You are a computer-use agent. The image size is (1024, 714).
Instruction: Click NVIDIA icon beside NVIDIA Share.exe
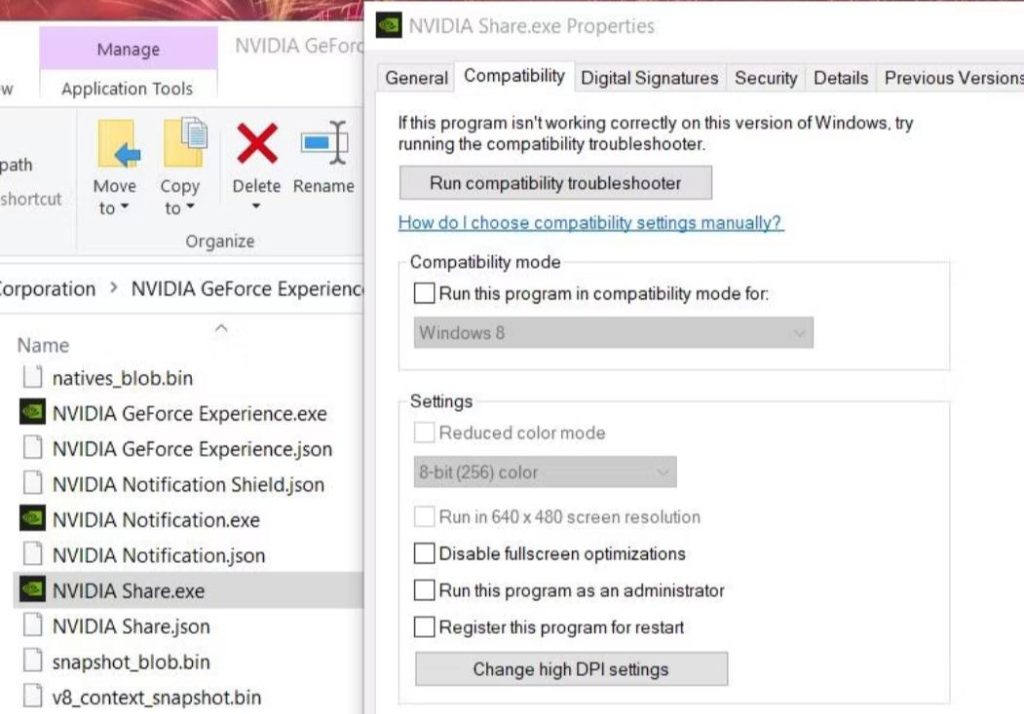[32, 589]
